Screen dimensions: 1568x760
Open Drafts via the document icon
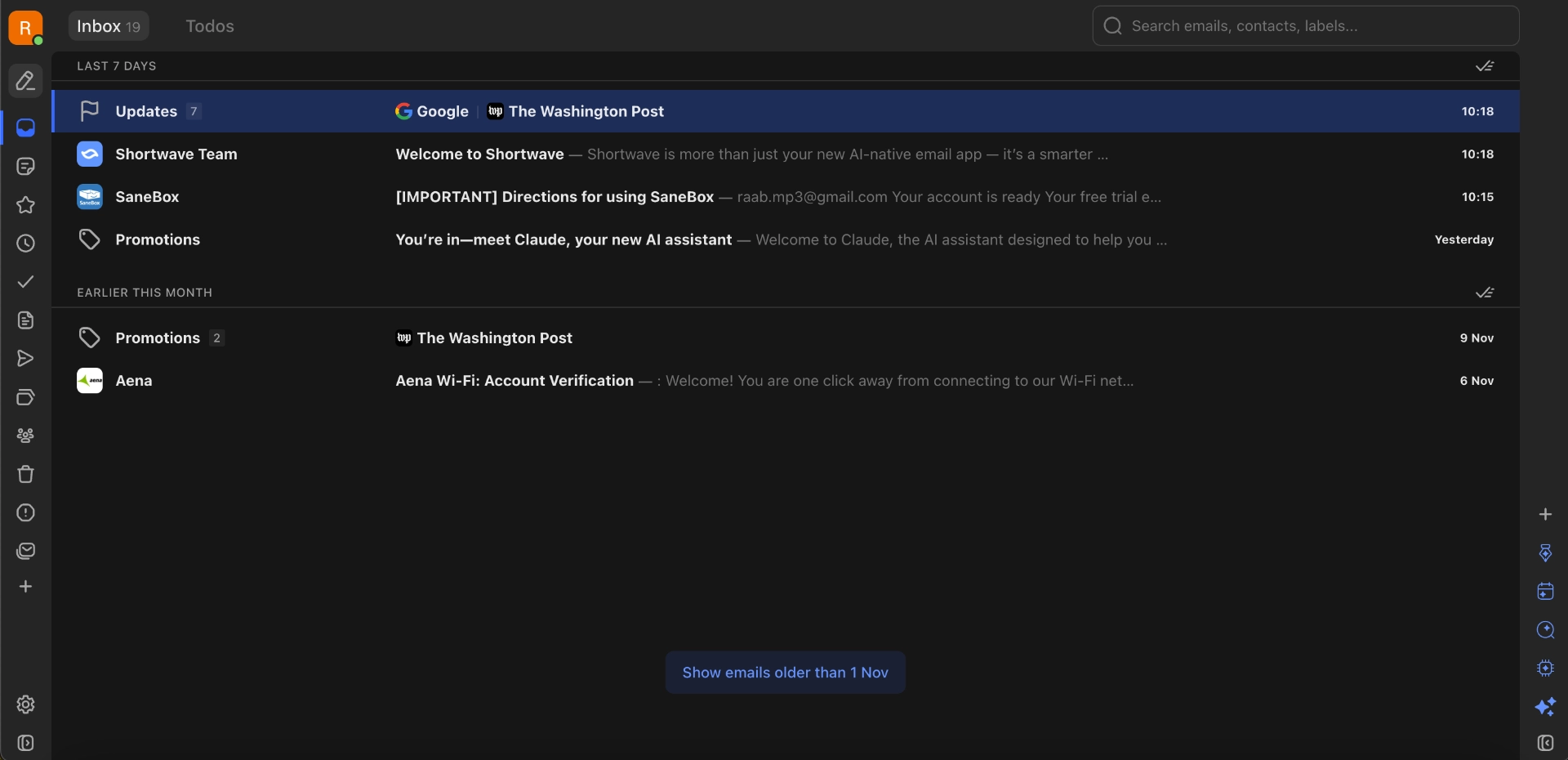[x=25, y=320]
